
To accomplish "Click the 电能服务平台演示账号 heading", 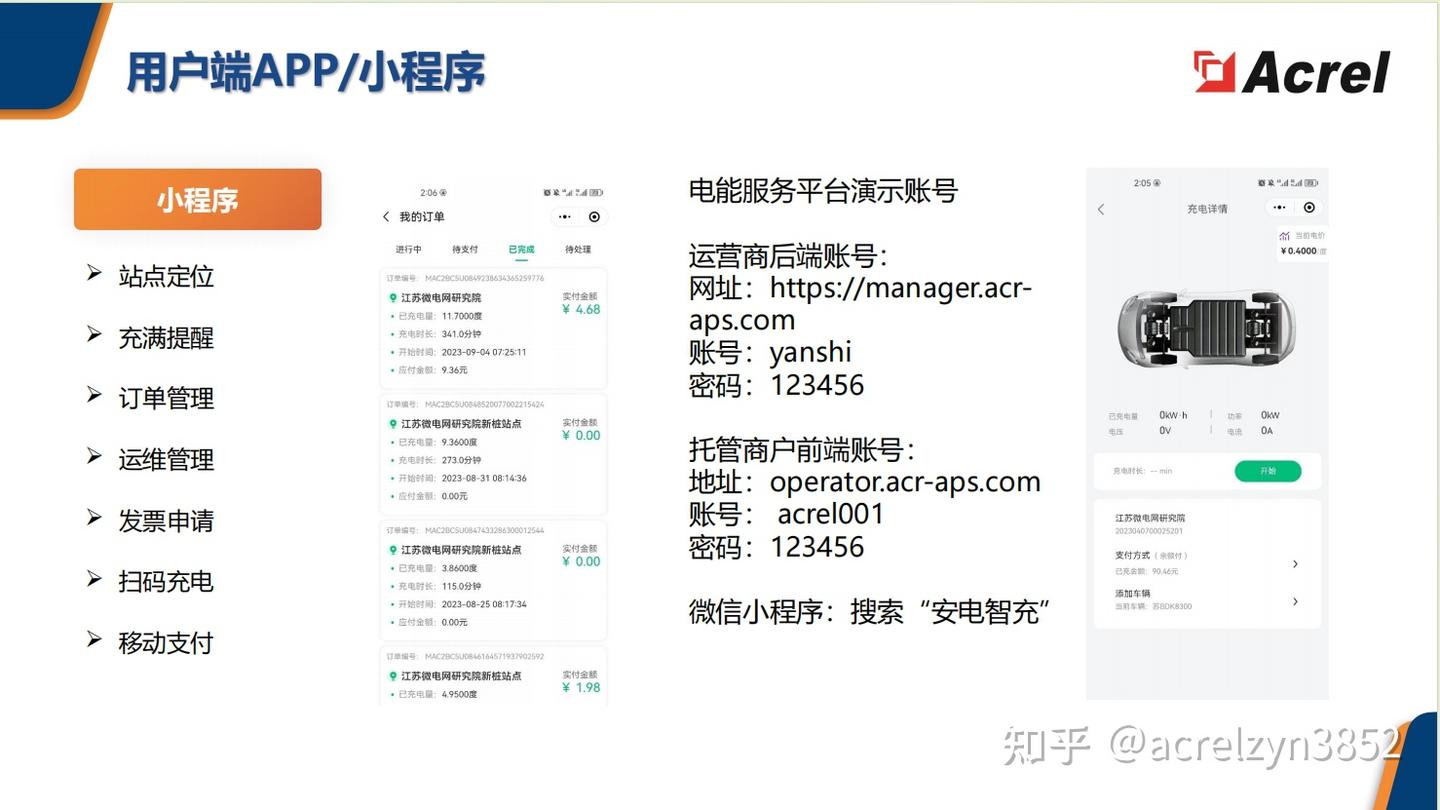I will tap(824, 191).
